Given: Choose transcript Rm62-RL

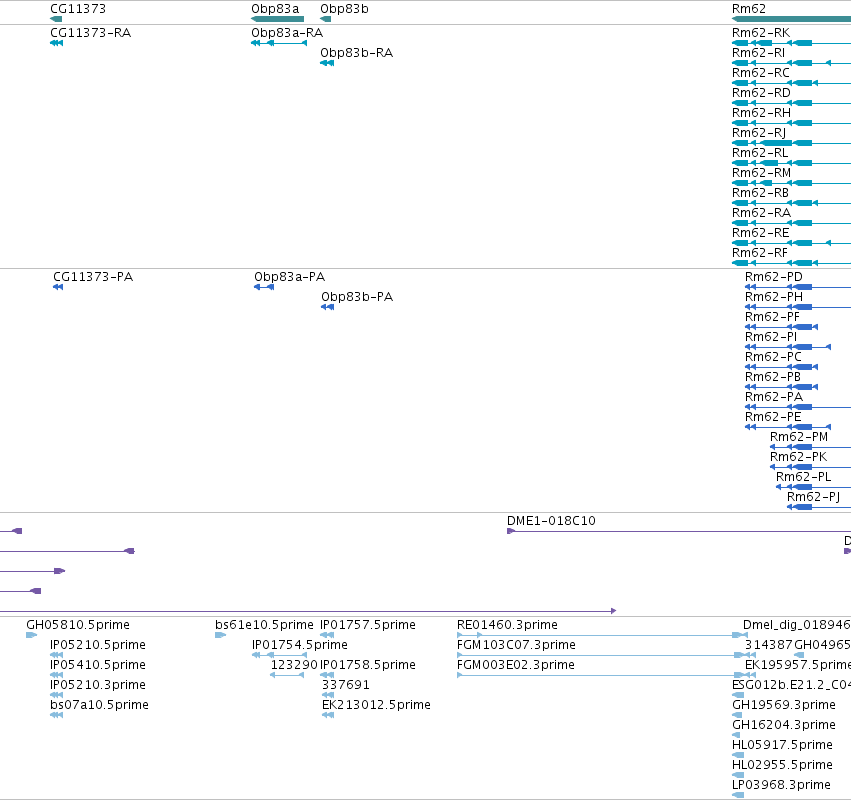Looking at the screenshot, I should pyautogui.click(x=760, y=153).
